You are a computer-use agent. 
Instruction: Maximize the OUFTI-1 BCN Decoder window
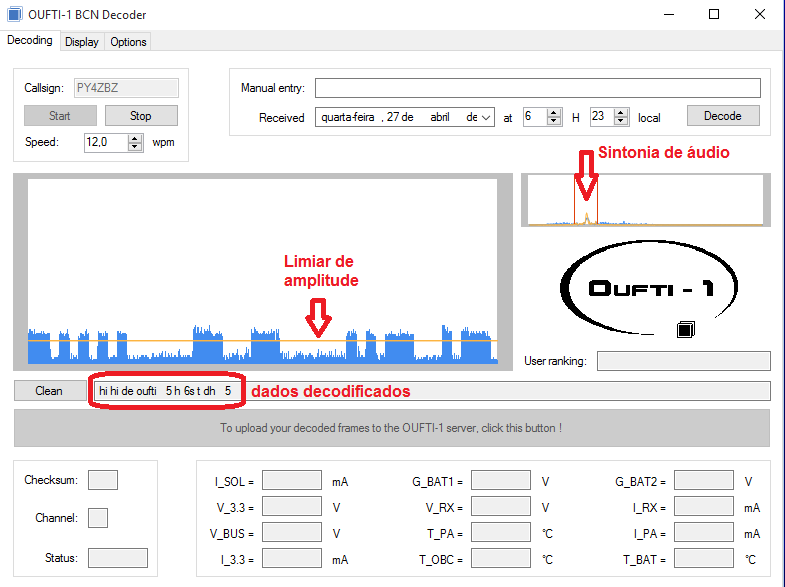714,15
